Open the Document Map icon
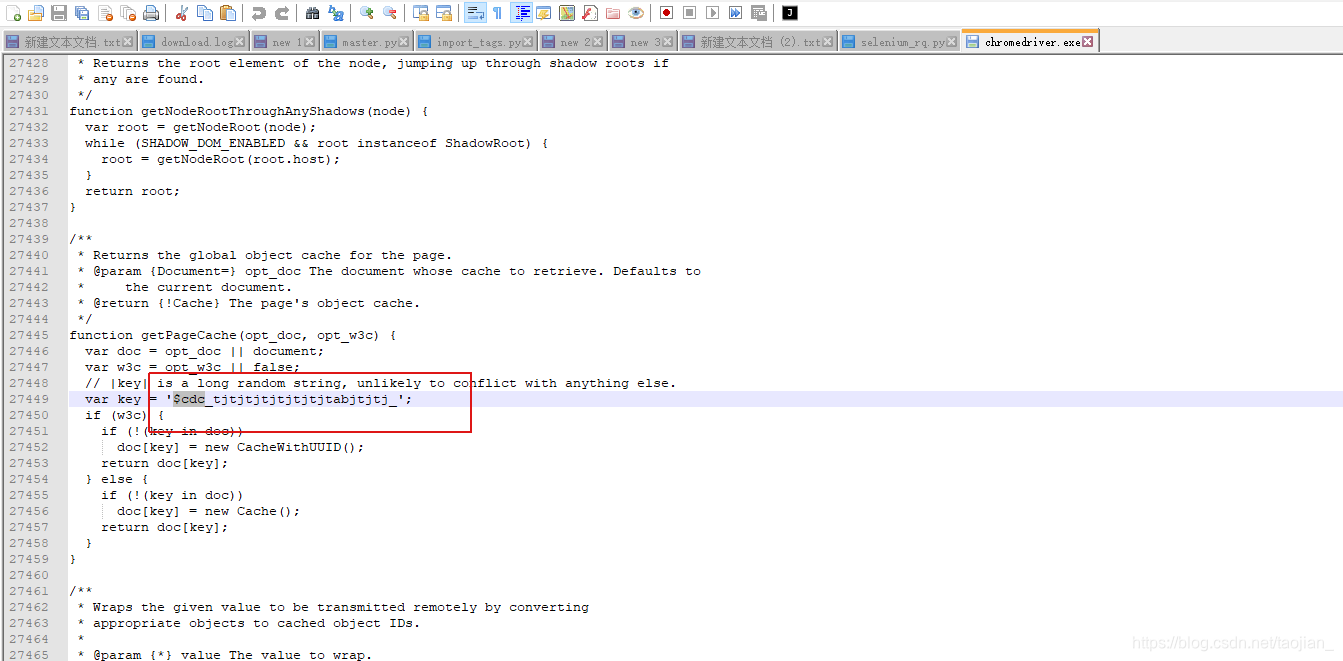Image resolution: width=1343 pixels, height=661 pixels. pyautogui.click(x=567, y=13)
